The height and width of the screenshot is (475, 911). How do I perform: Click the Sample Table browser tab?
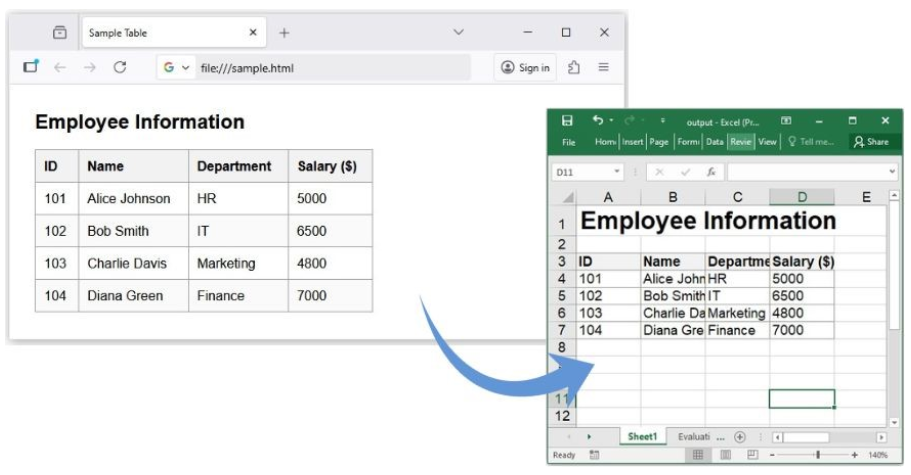pos(174,33)
